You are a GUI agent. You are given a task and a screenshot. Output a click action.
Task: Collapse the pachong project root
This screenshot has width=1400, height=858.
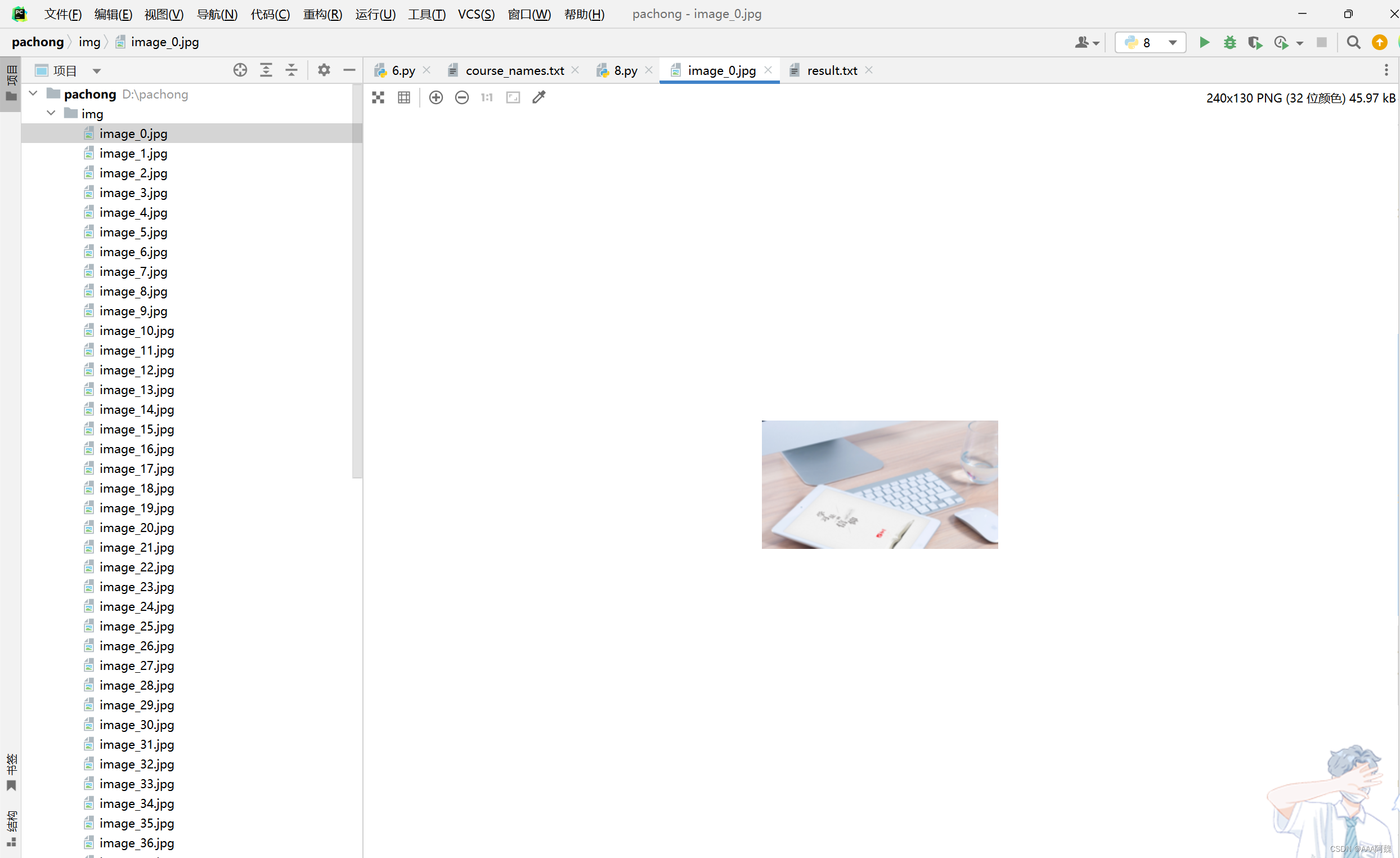[x=33, y=93]
